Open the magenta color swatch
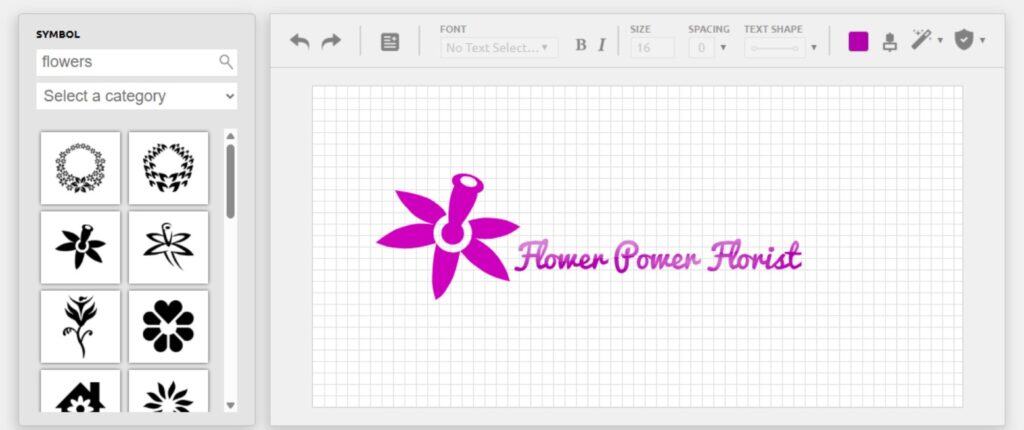Image resolution: width=1024 pixels, height=430 pixels. [858, 42]
